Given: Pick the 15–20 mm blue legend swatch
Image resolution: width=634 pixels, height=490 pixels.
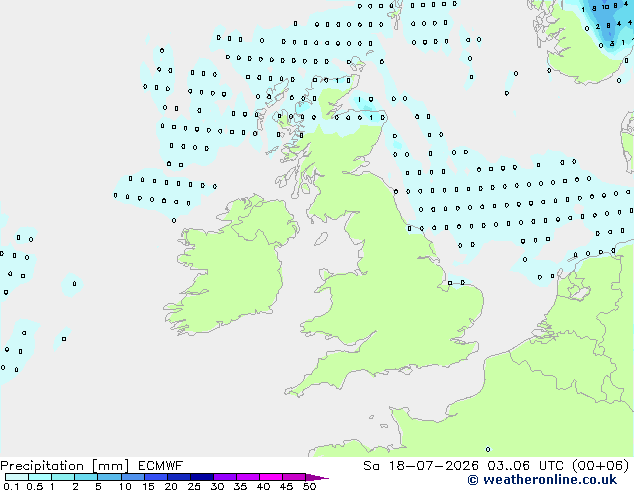Looking at the screenshot, I should (x=156, y=477).
